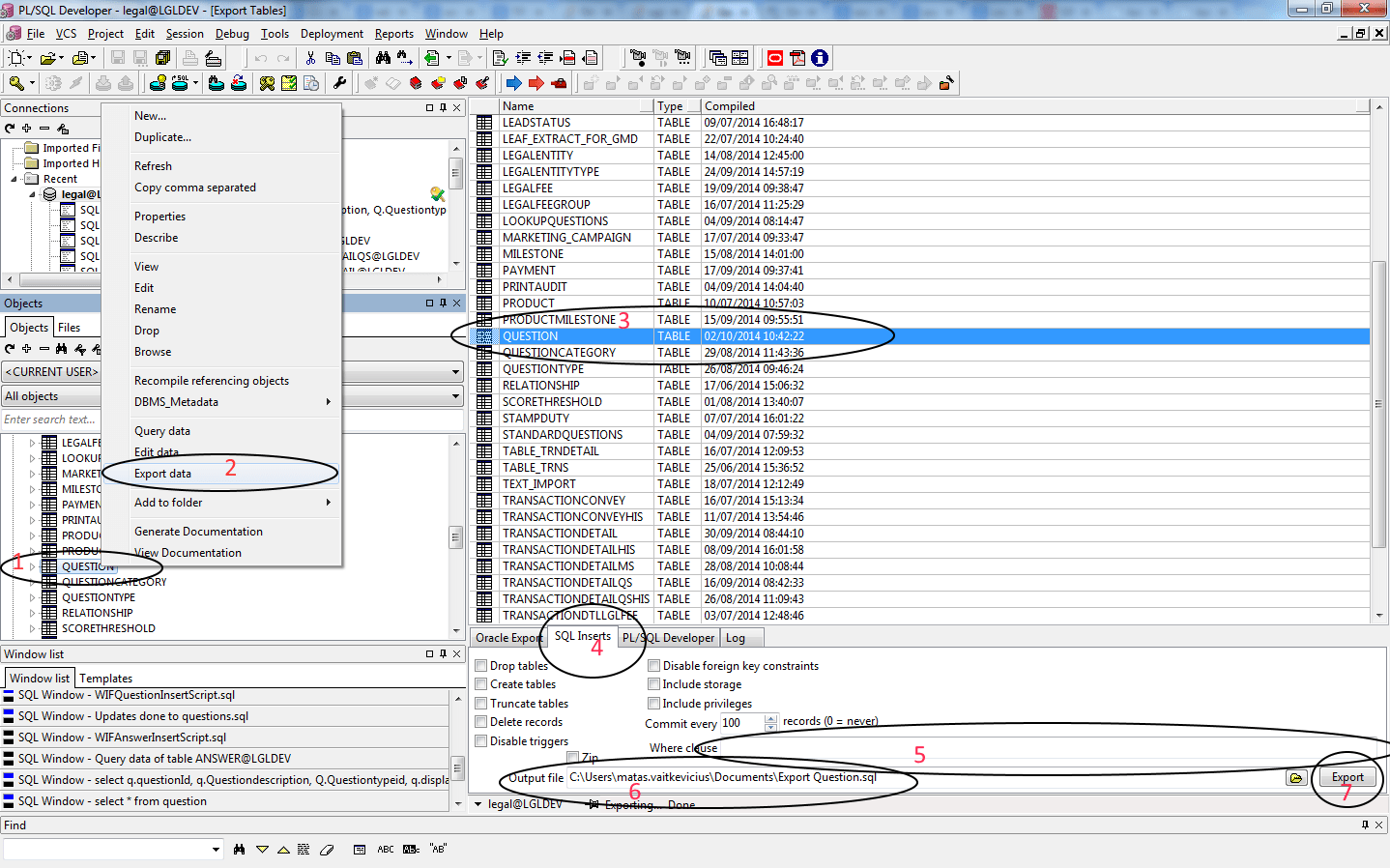Enable Disable foreign key constraints

tap(653, 665)
